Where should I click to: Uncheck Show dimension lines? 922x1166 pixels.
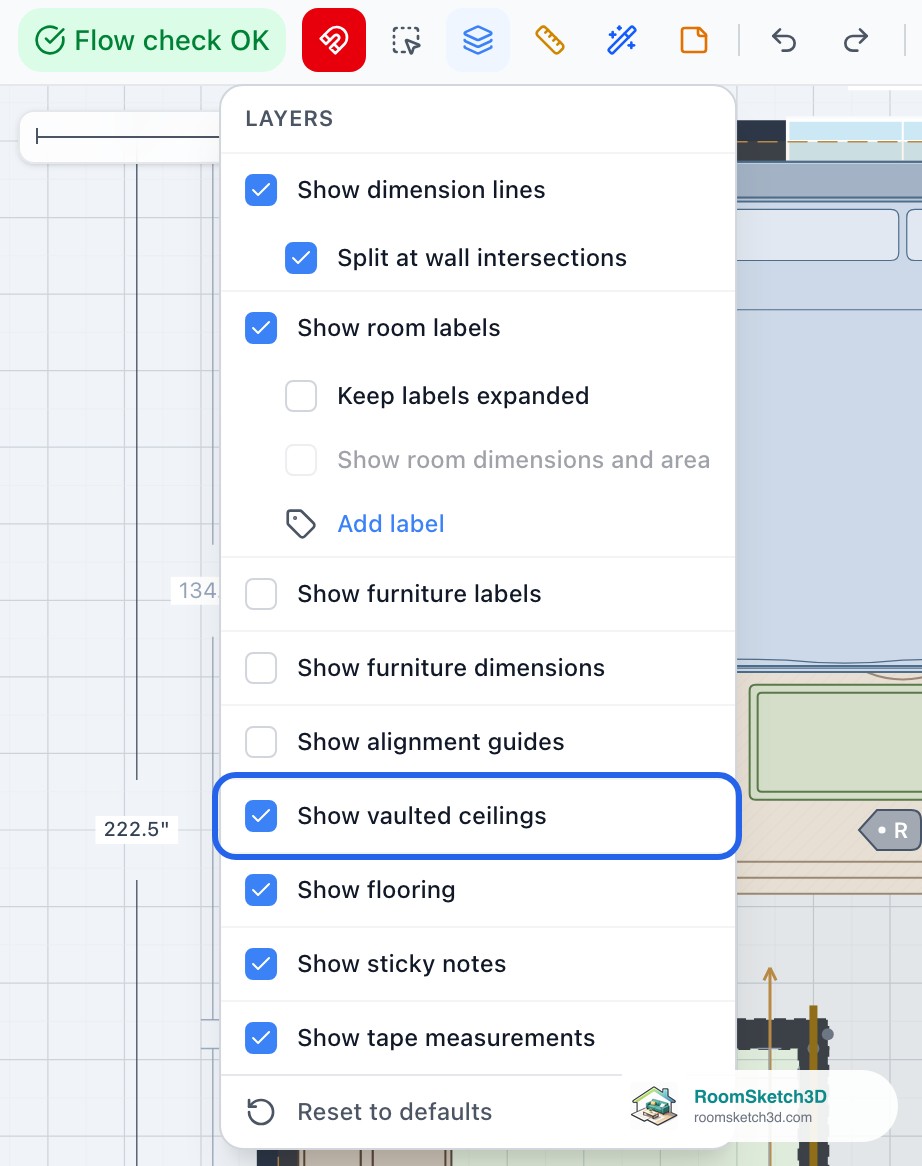pyautogui.click(x=261, y=190)
